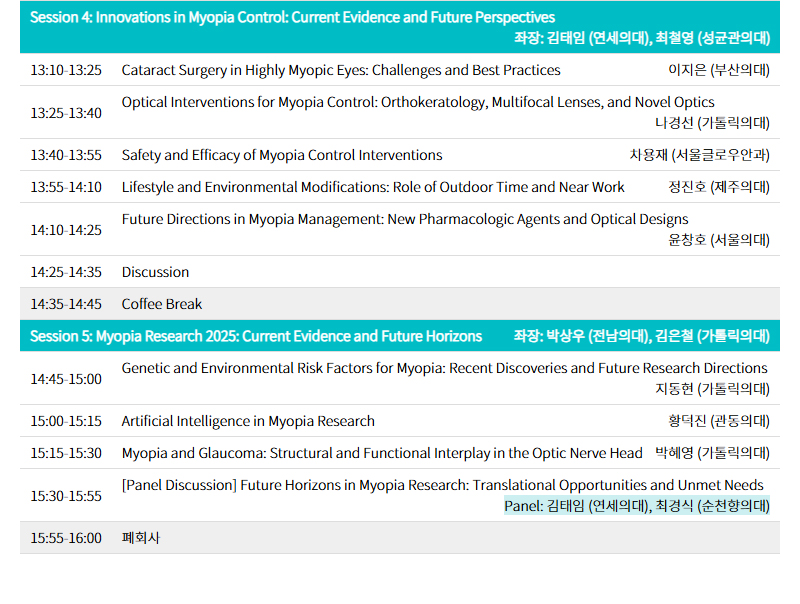Click speaker name 정진호 (제주의대)
Image resolution: width=800 pixels, height=604 pixels.
719,187
